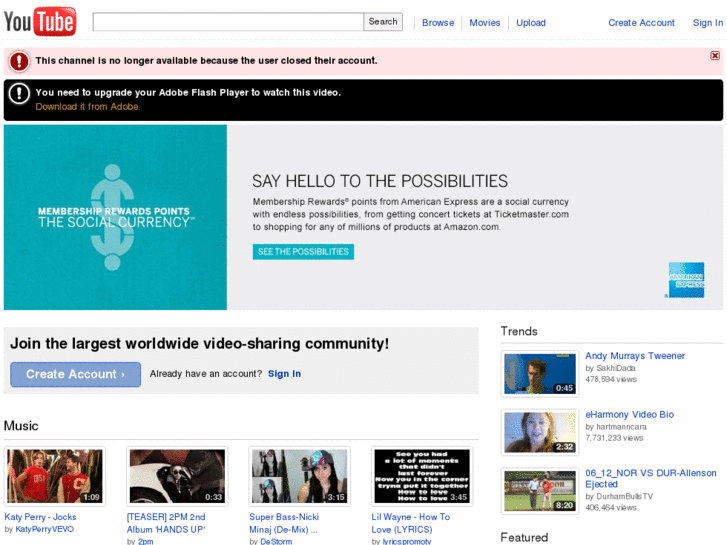Open the Katy Perry - Jocks title
727x545 pixels.
coord(40,517)
